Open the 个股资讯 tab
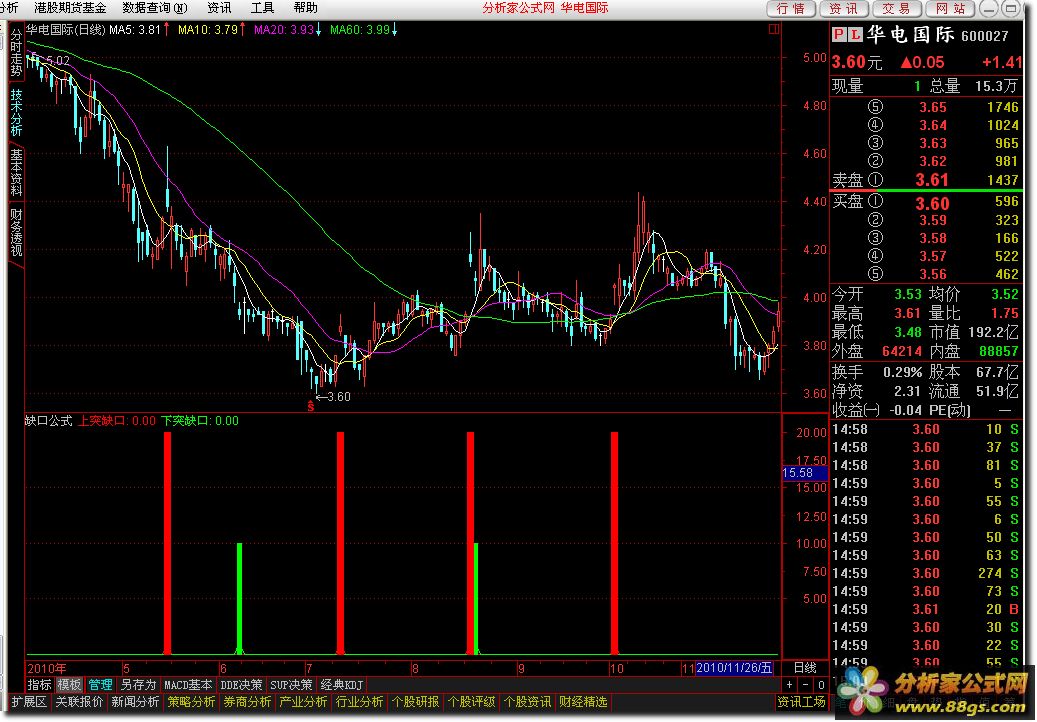 (528, 702)
